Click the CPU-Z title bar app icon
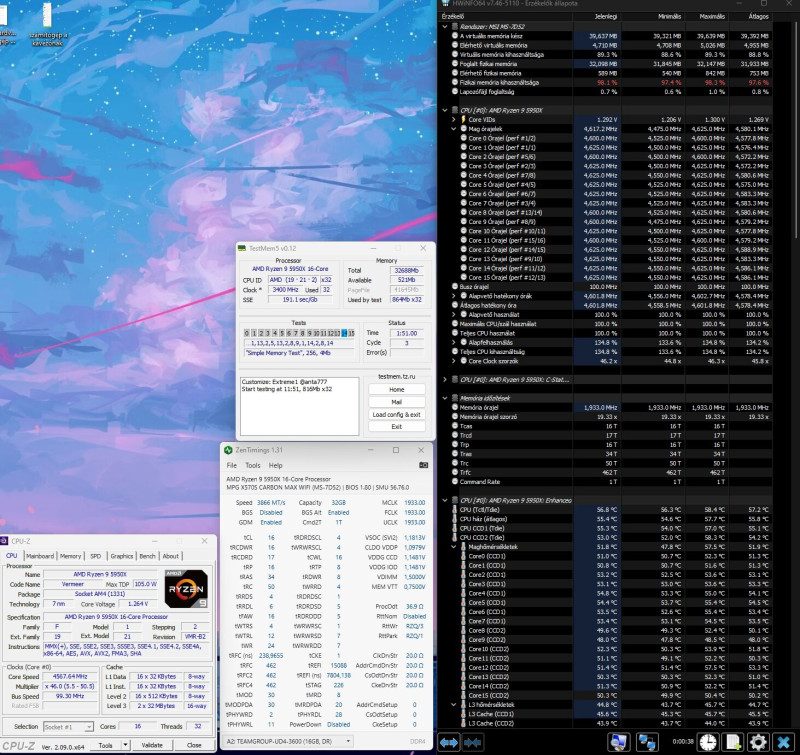 5,541
